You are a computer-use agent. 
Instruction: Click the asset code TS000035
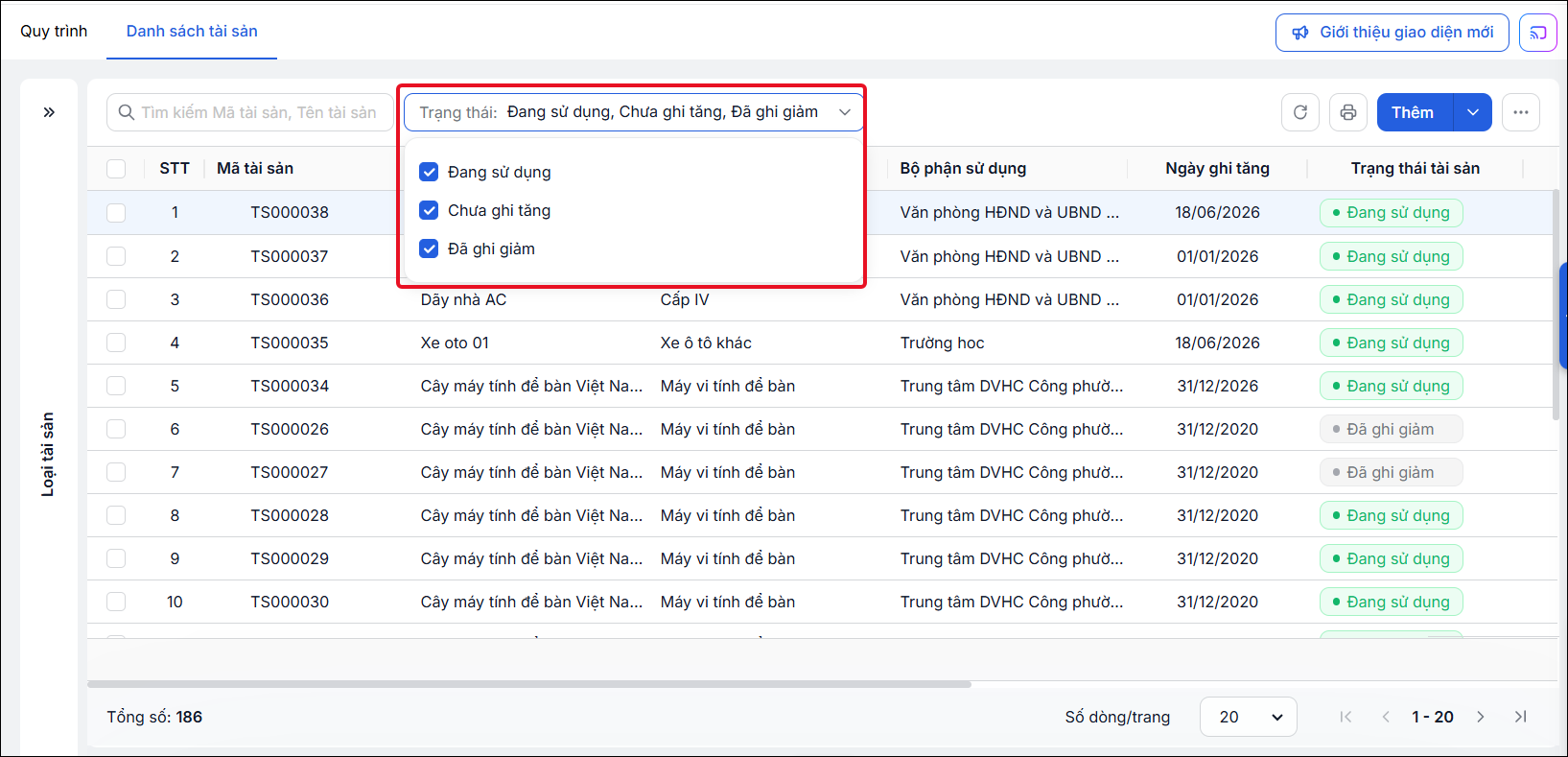point(290,343)
